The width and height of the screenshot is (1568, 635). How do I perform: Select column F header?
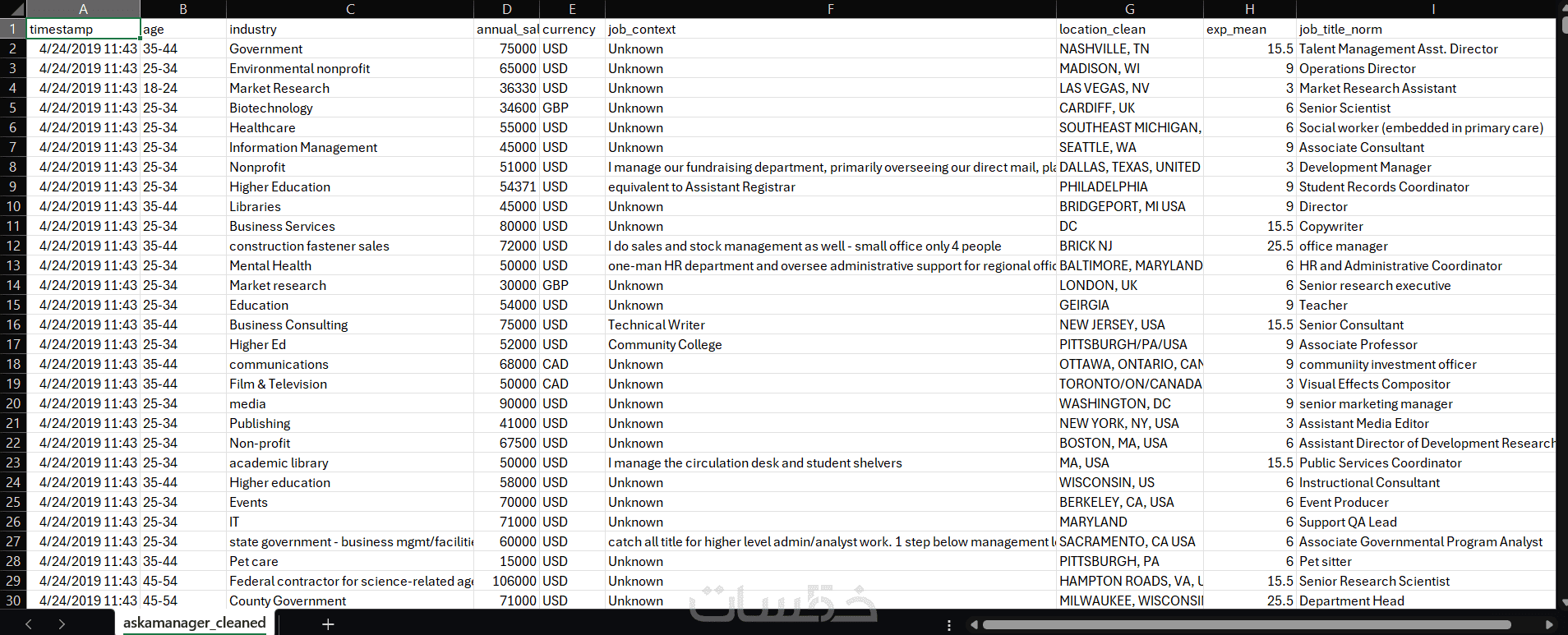[x=831, y=9]
